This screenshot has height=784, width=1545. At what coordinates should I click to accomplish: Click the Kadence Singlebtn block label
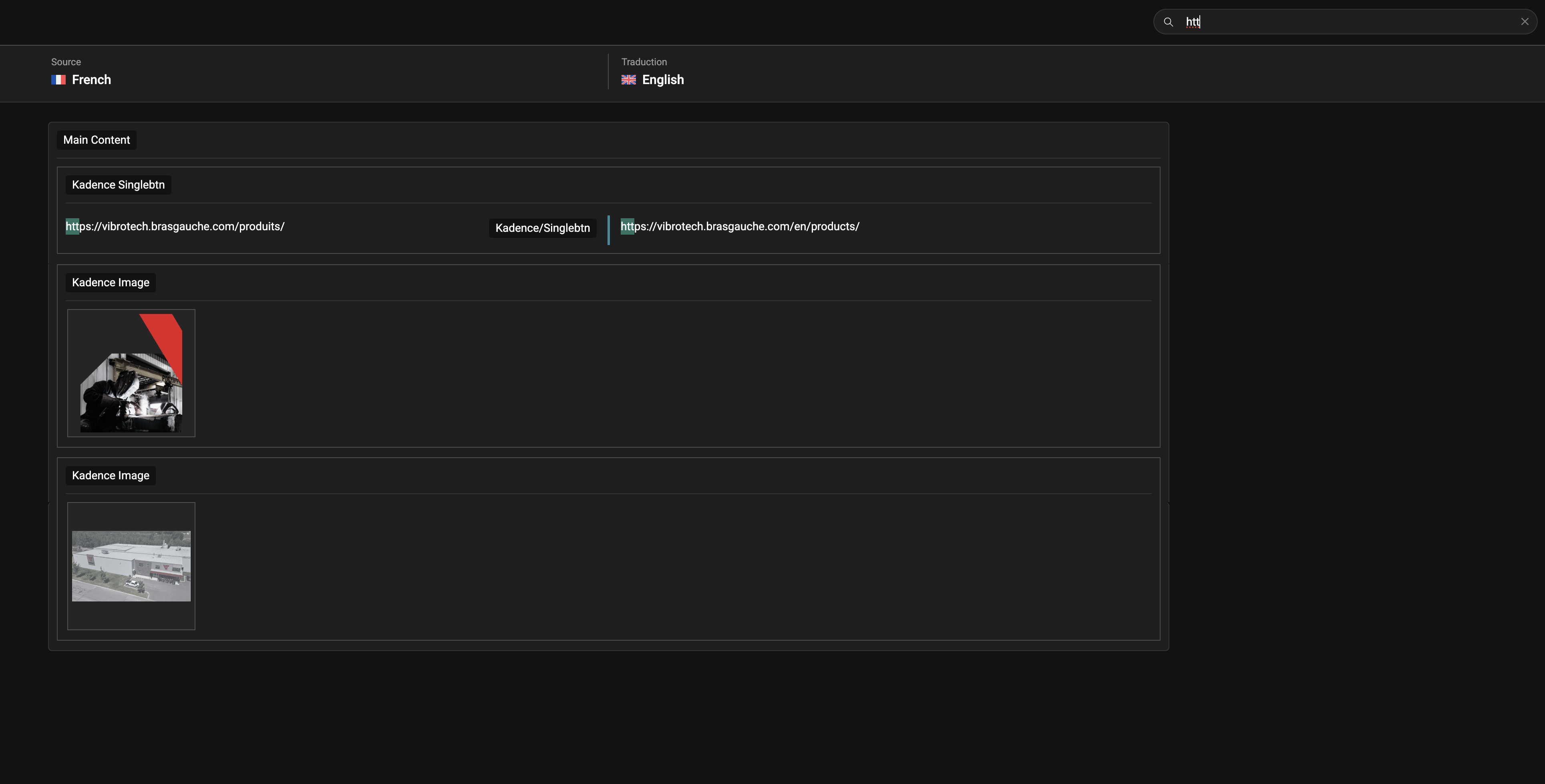coord(118,185)
